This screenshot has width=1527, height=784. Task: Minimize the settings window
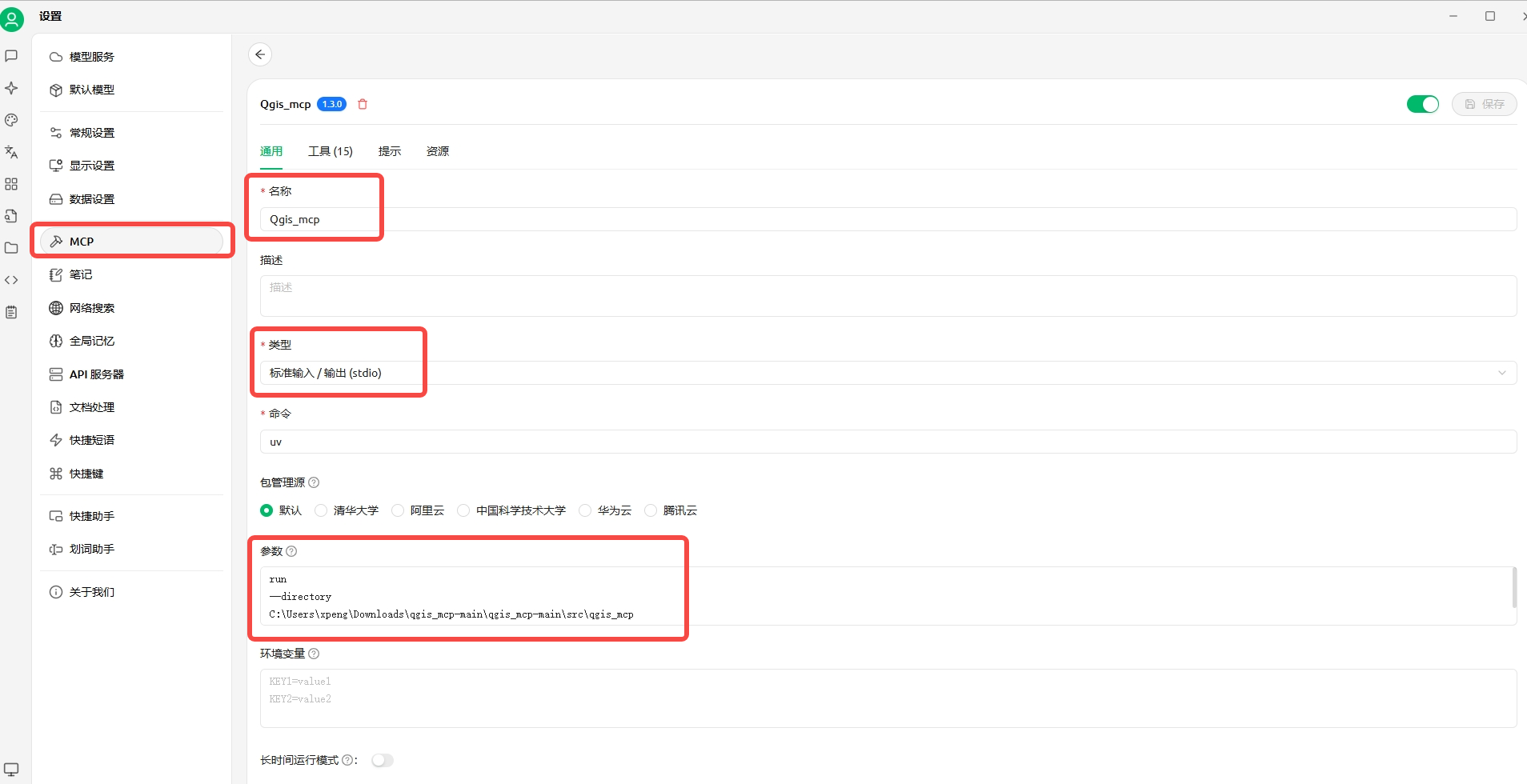pyautogui.click(x=1453, y=16)
